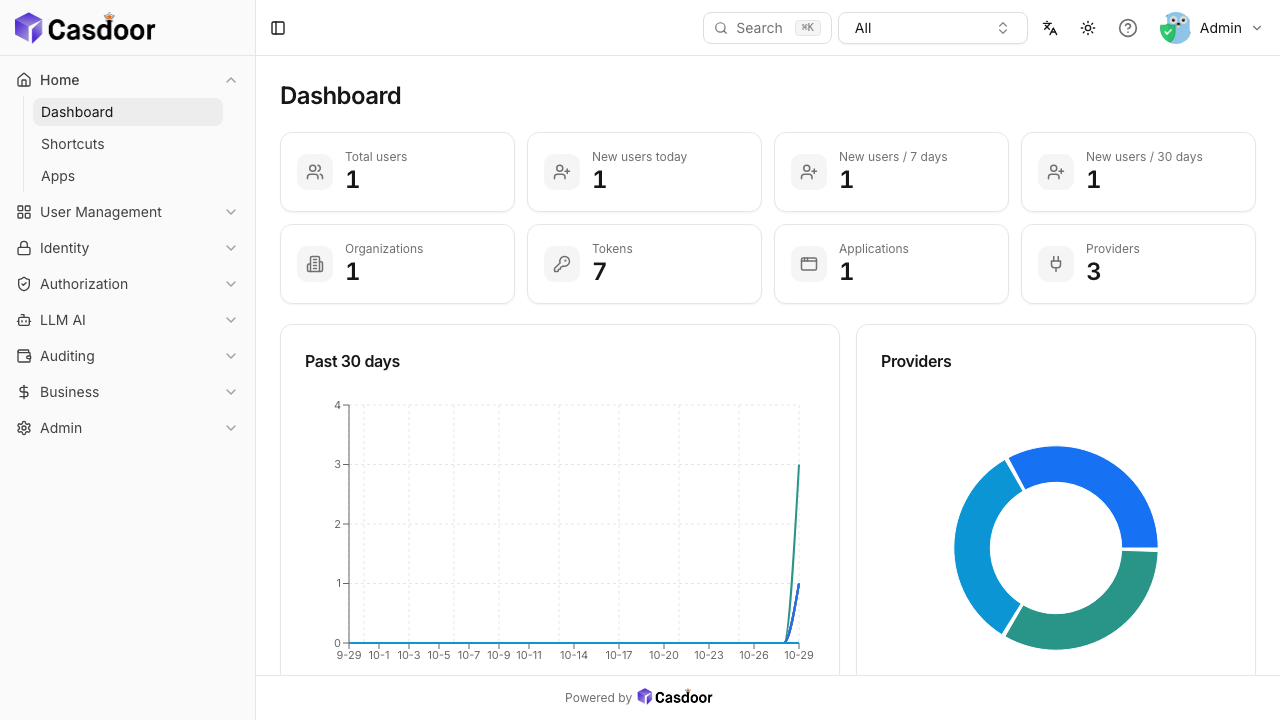The height and width of the screenshot is (720, 1280).
Task: Click the Home house icon
Action: click(24, 80)
